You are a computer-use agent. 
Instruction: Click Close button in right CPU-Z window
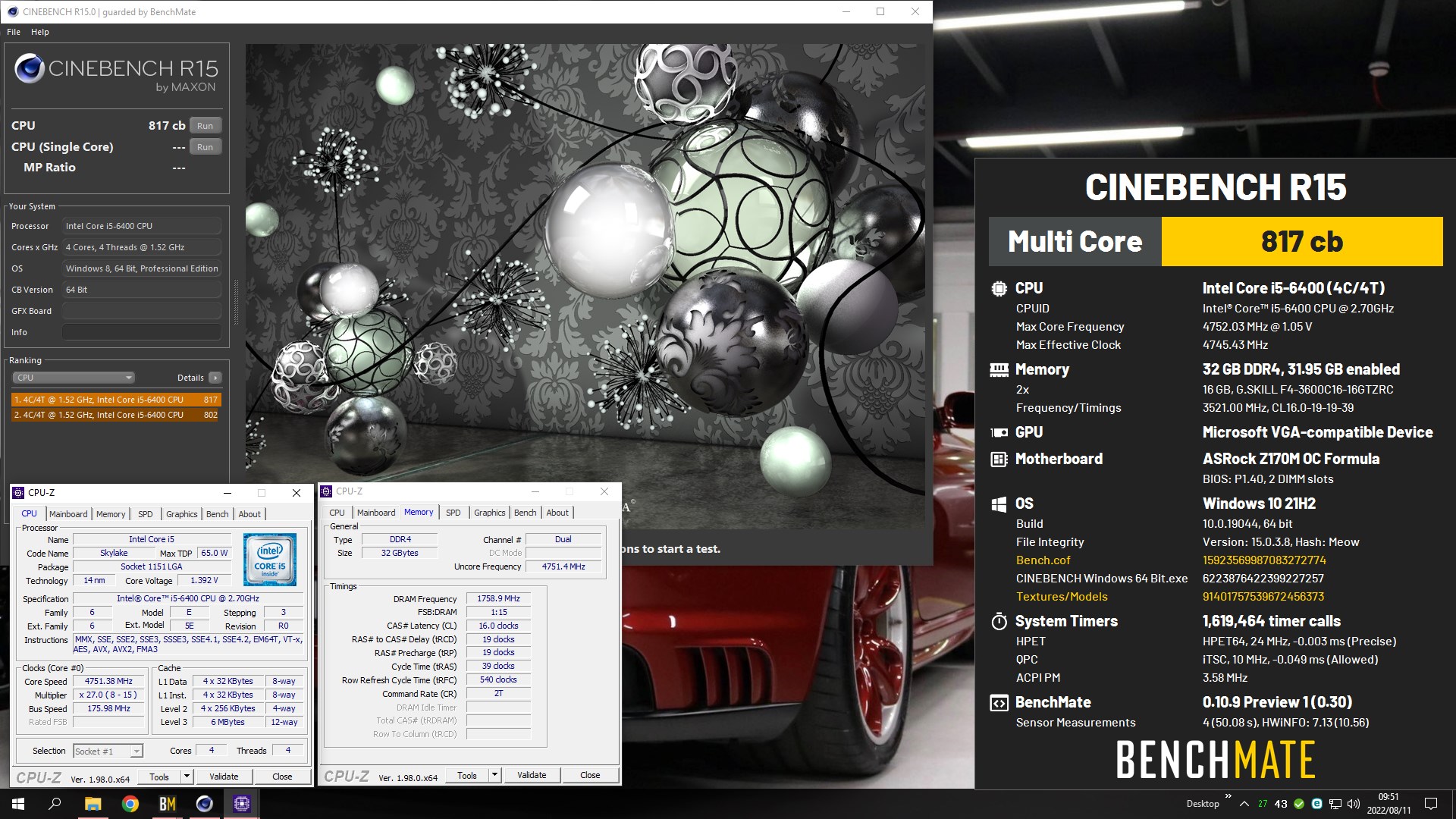[590, 775]
